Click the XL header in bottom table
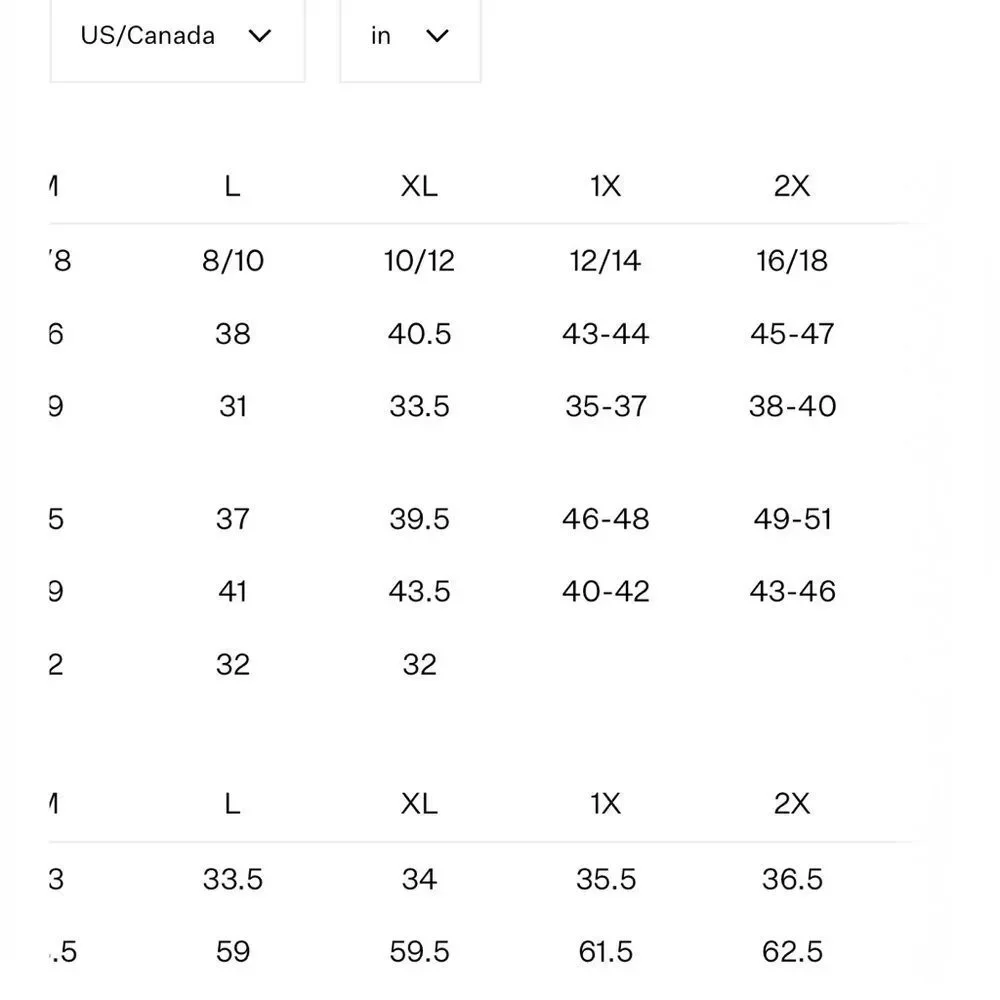Screen dimensions: 1000x1000 pyautogui.click(x=419, y=804)
